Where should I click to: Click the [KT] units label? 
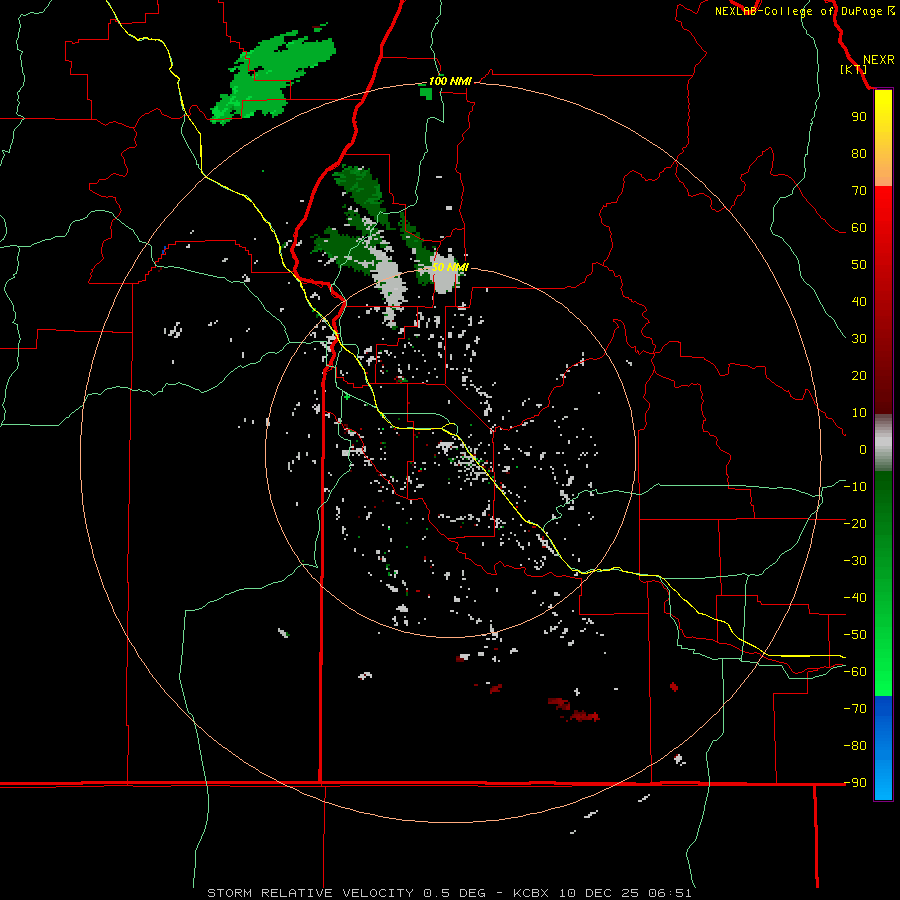click(x=854, y=69)
